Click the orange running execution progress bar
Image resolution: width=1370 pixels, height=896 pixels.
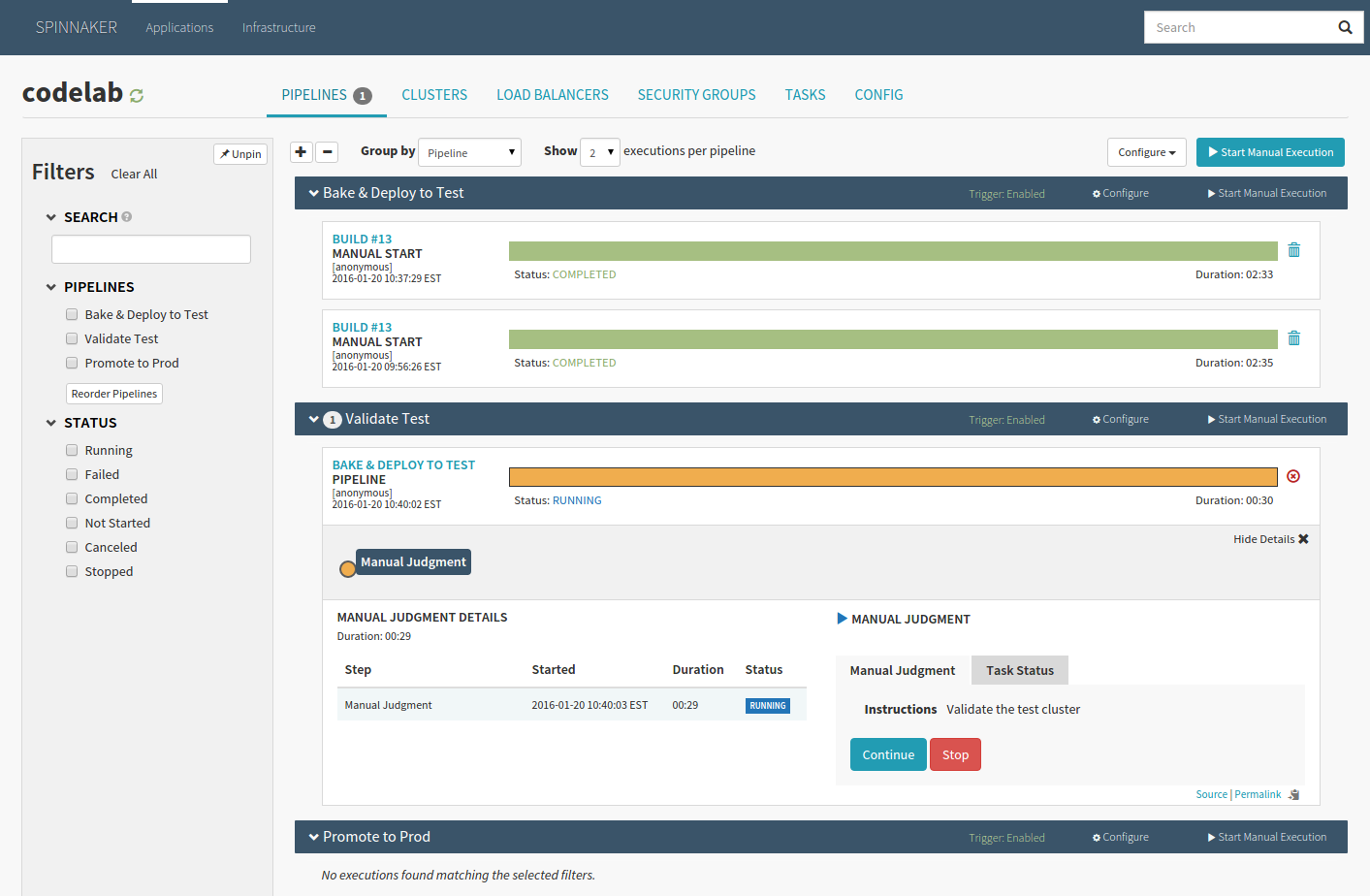893,477
